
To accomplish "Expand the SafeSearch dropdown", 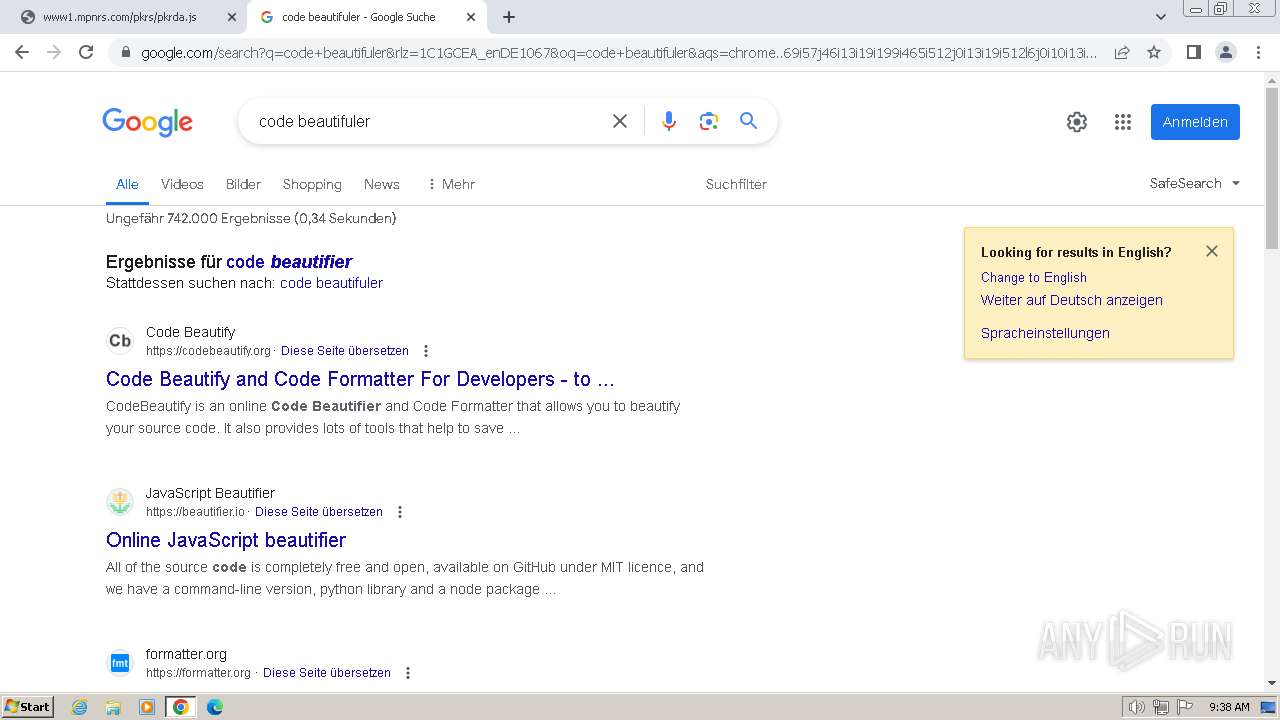I will (x=1195, y=183).
